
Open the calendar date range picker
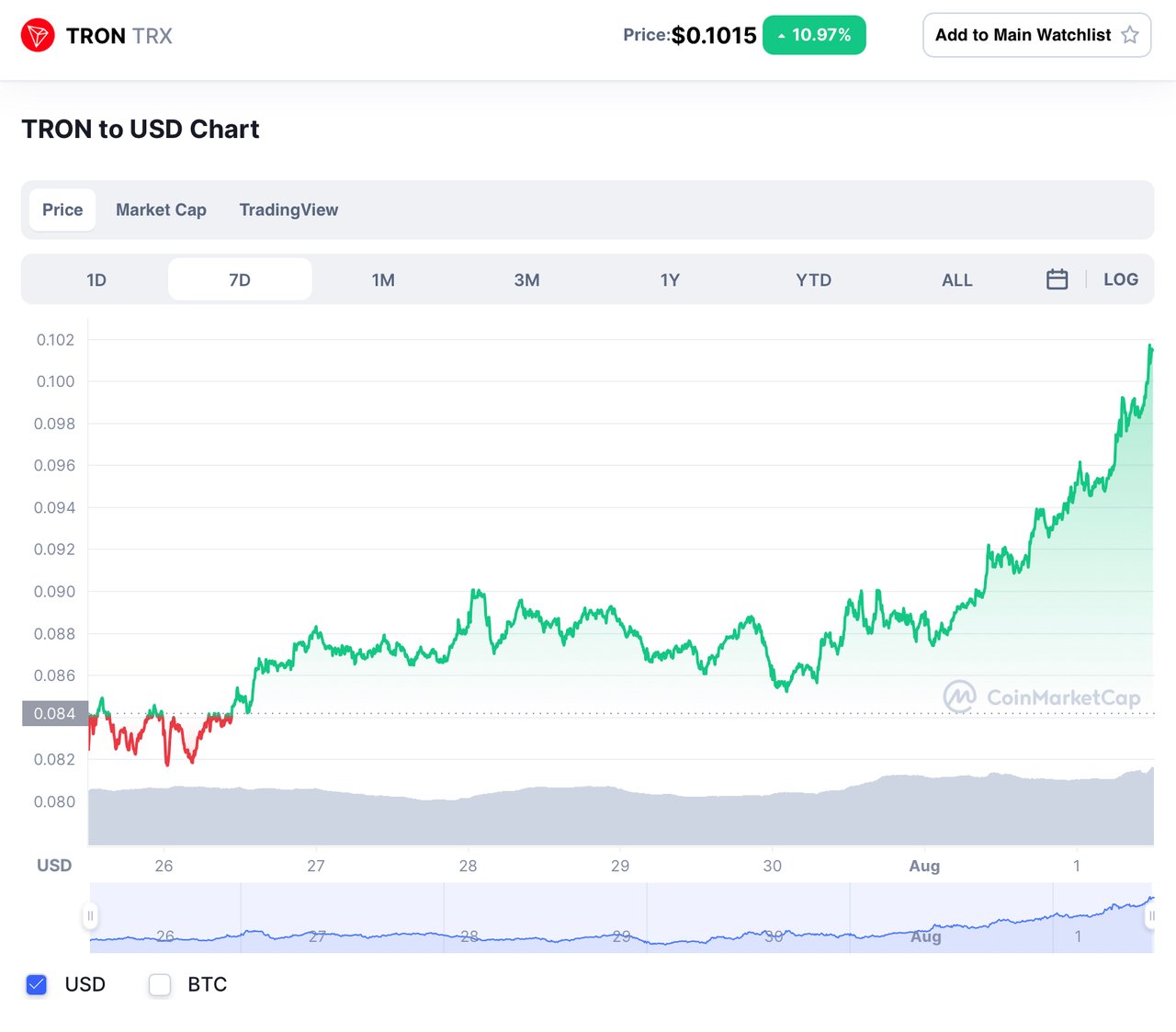click(x=1057, y=279)
